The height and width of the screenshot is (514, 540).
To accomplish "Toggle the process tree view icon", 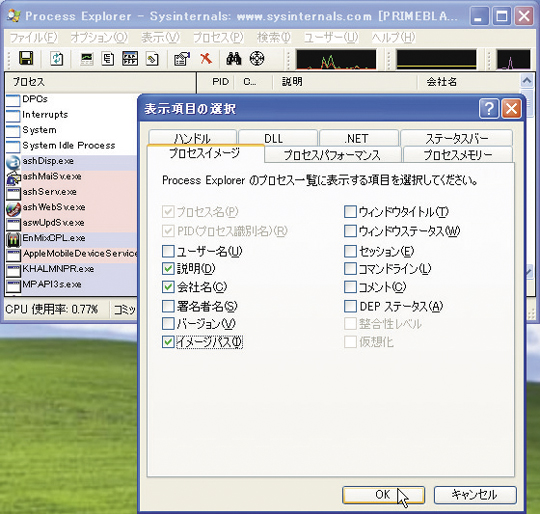I will 108,59.
